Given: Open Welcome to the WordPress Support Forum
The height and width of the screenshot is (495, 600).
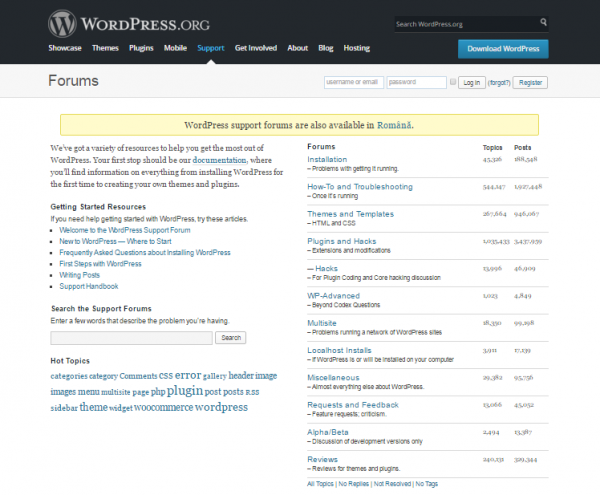Looking at the screenshot, I should pos(125,230).
